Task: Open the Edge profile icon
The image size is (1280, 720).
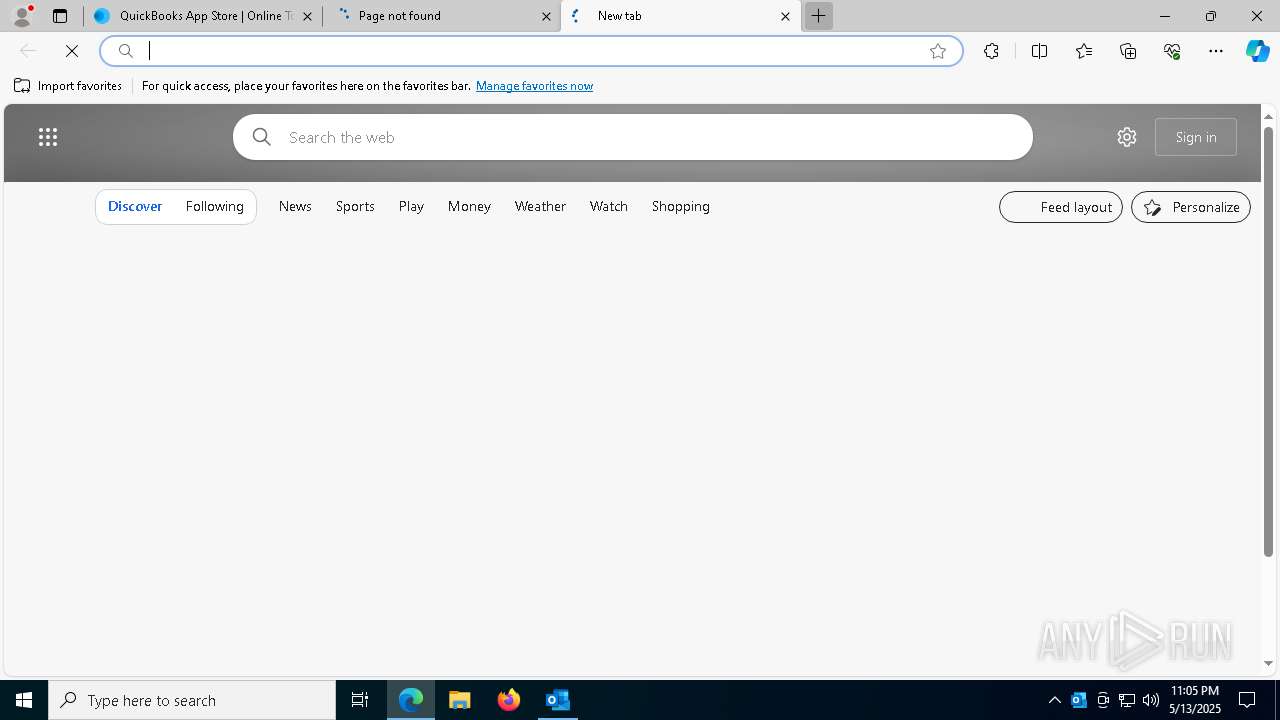Action: 22,16
